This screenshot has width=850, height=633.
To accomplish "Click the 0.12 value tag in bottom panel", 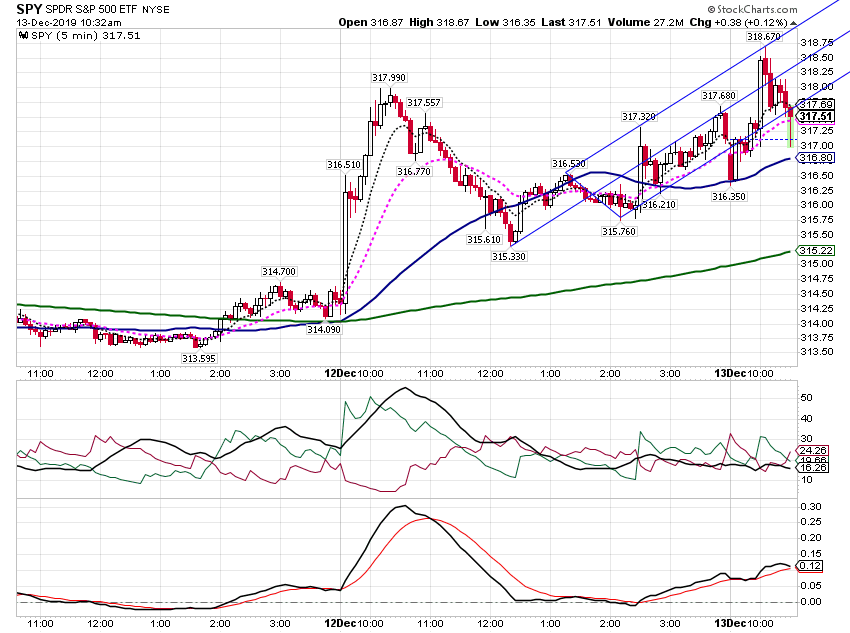I will tap(810, 566).
